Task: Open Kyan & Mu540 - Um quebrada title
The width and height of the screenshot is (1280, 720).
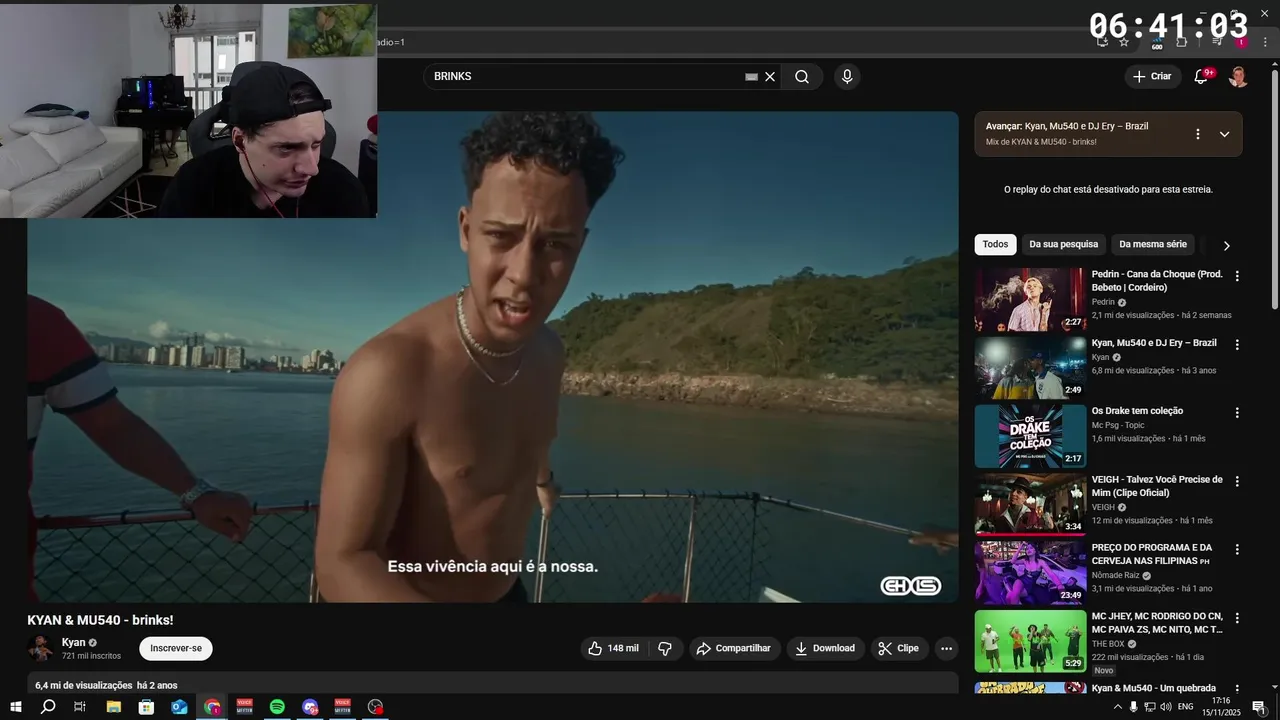Action: [1154, 688]
